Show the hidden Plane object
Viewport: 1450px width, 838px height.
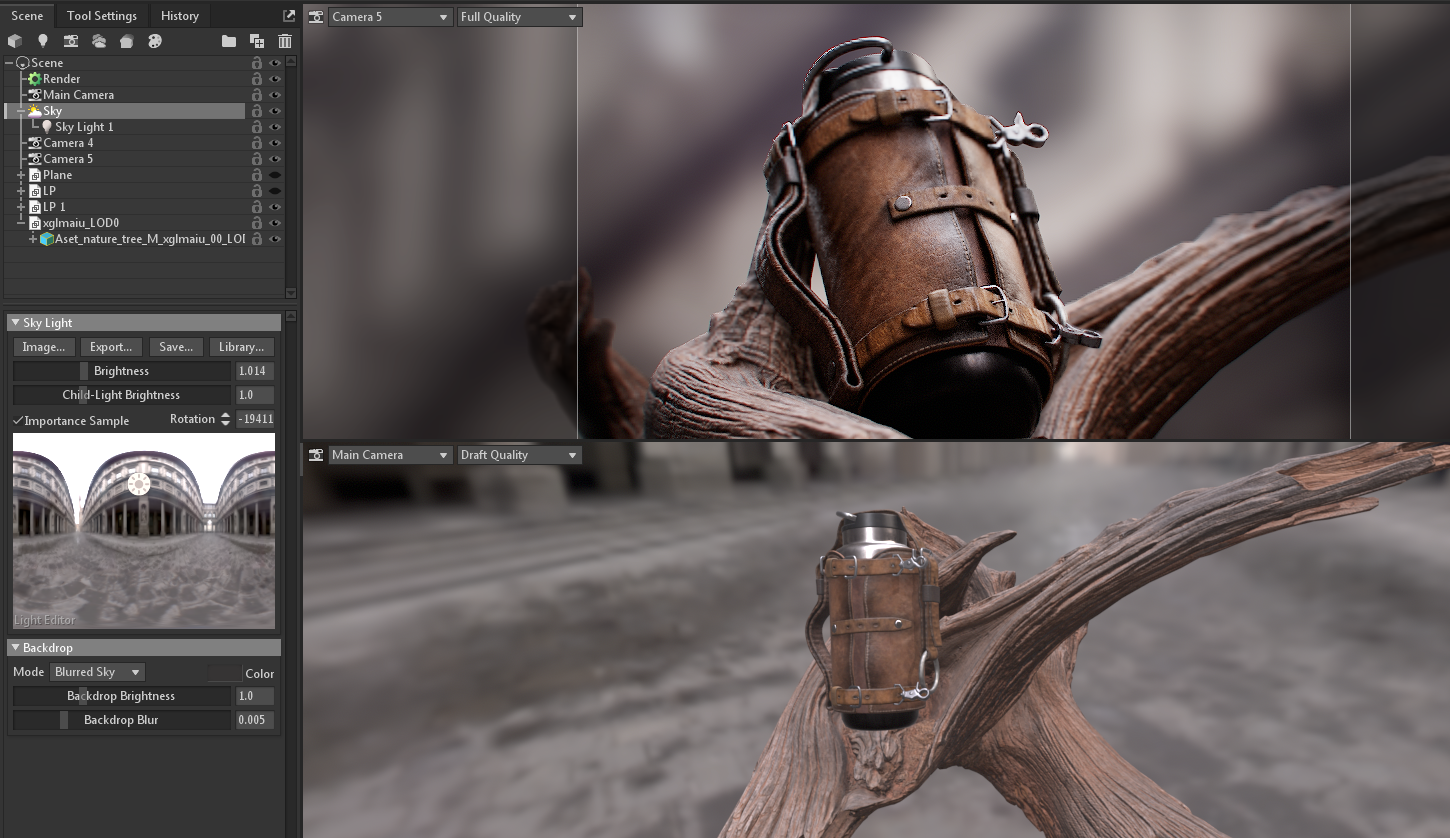point(275,175)
